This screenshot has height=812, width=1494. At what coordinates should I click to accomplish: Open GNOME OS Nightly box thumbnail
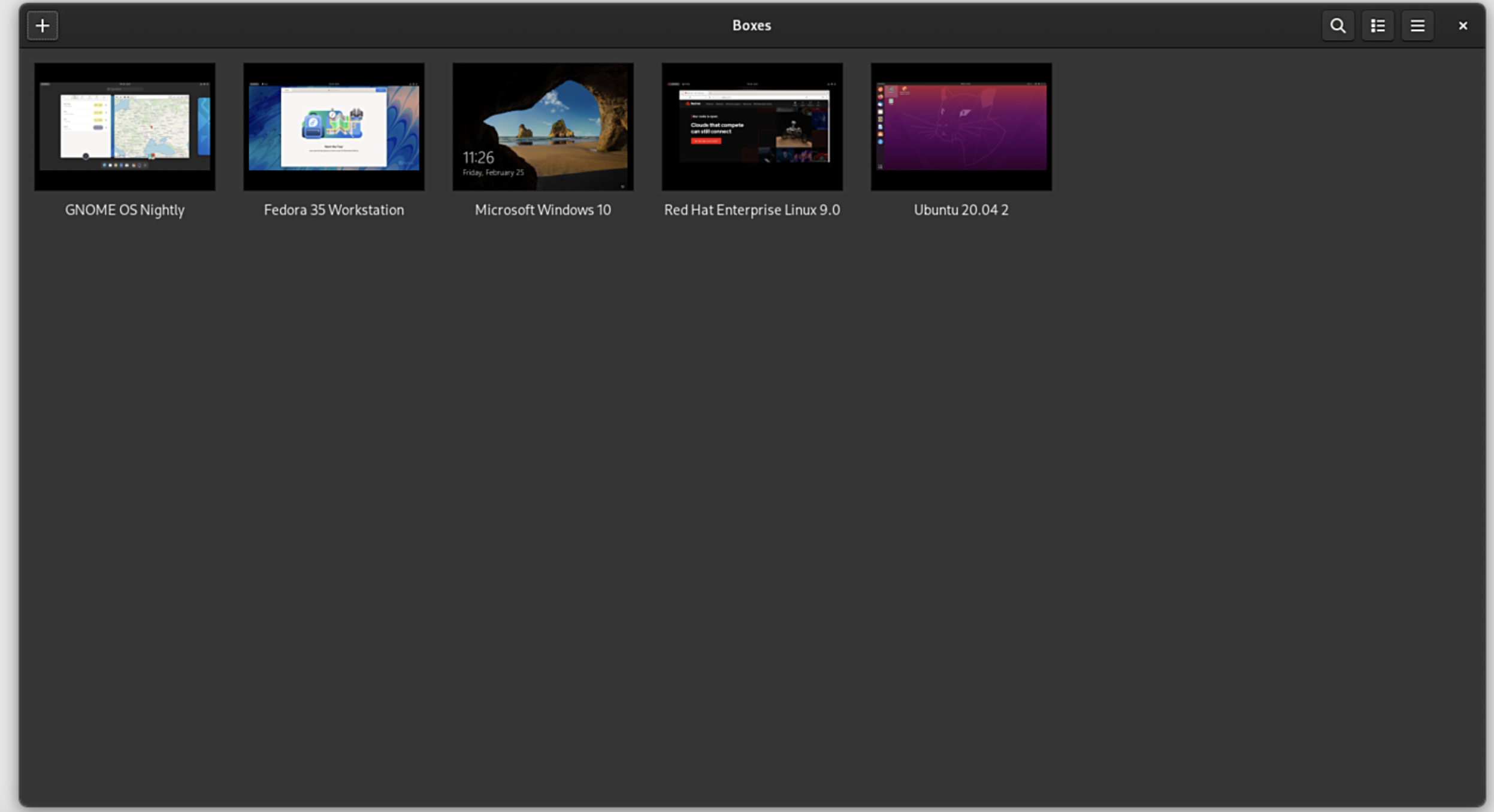[125, 127]
